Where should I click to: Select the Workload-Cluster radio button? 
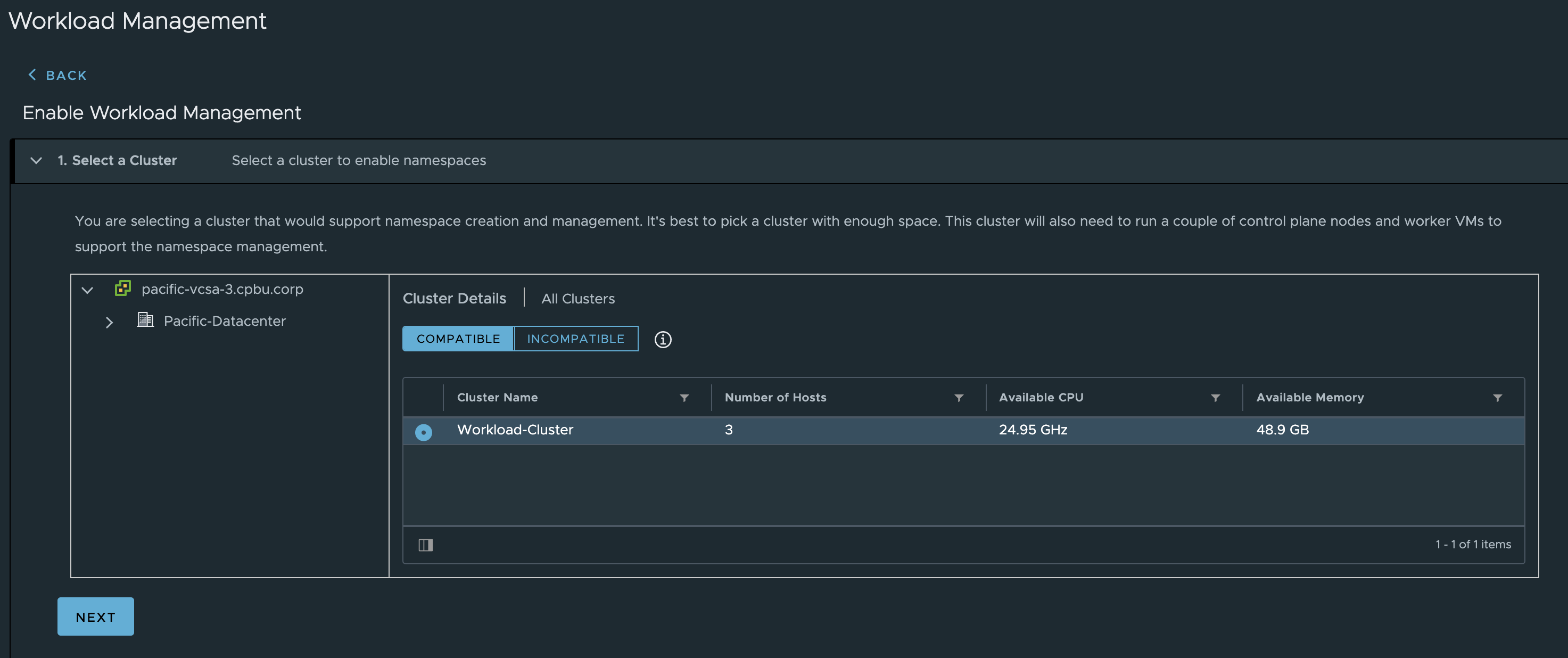pos(424,432)
